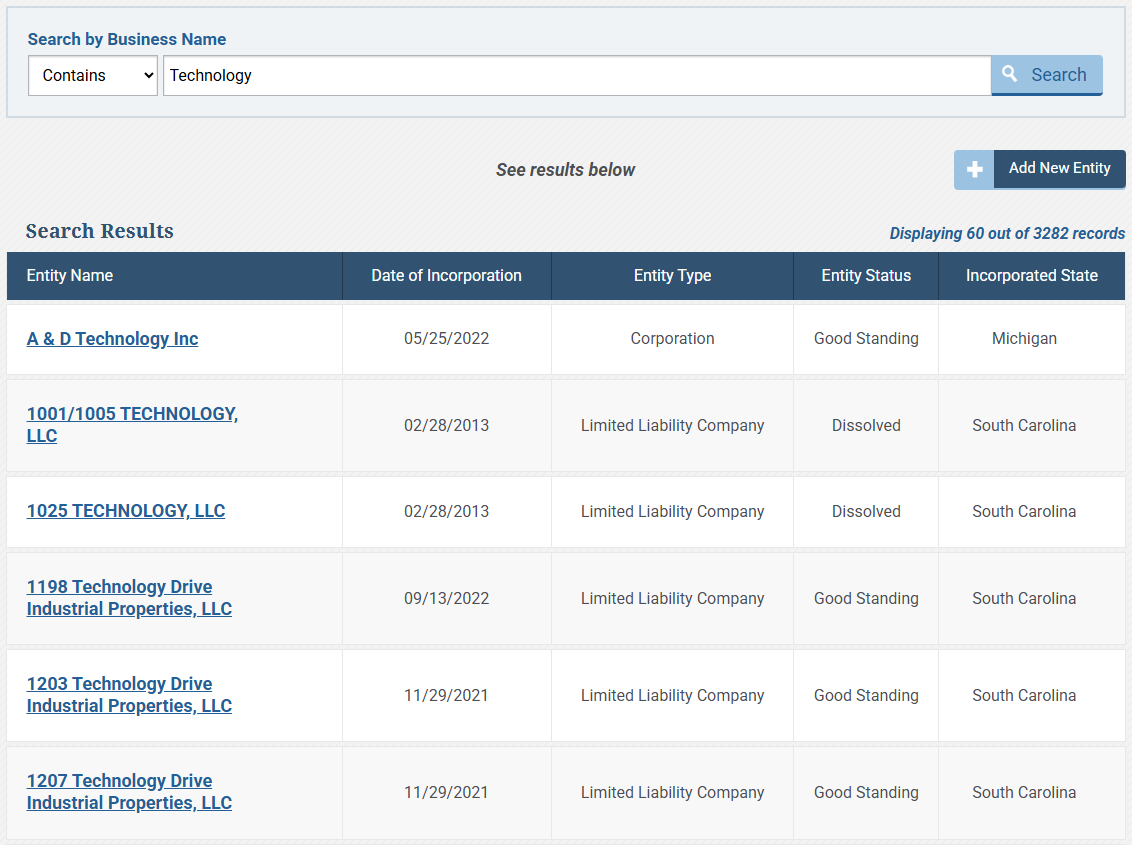Screen dimensions: 1132x845
Task: Open 1207 Technology Drive Industrial Properties link
Action: click(x=129, y=792)
